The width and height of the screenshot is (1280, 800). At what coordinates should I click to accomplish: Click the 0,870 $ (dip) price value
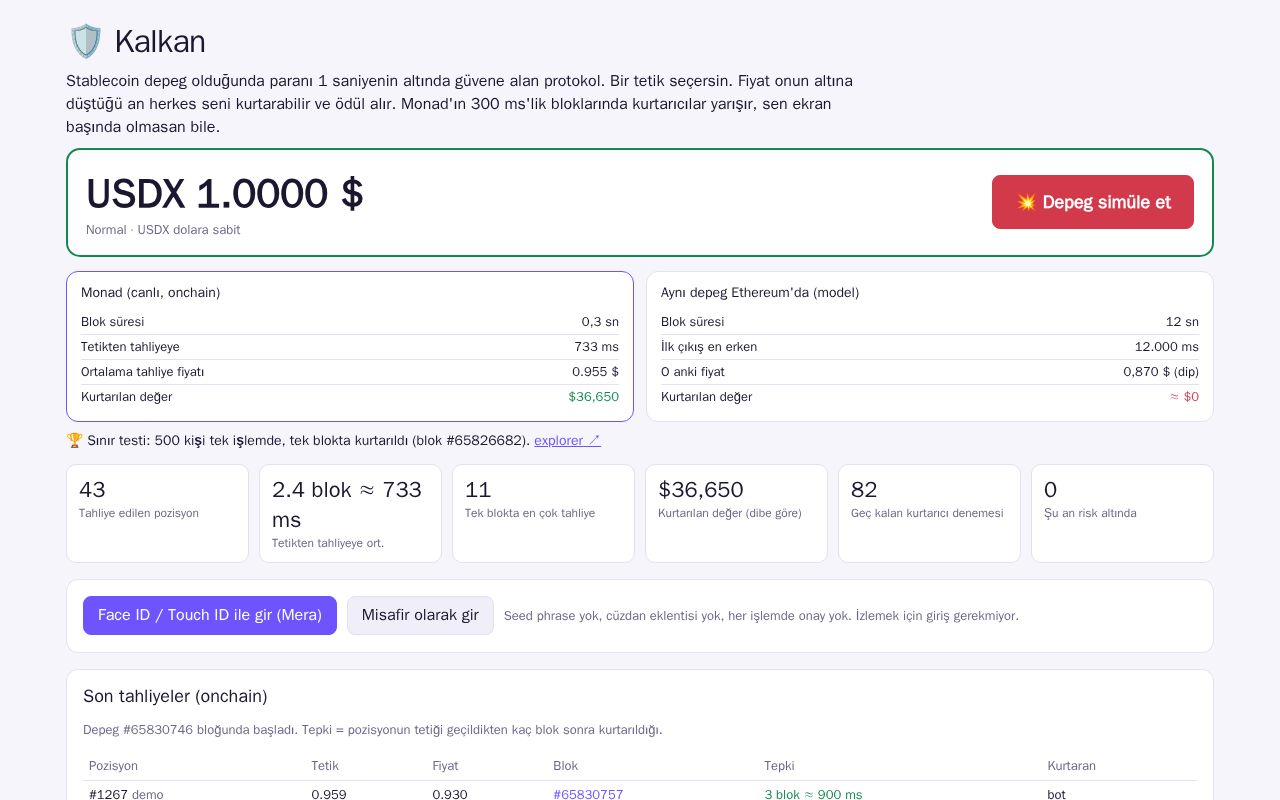1161,372
